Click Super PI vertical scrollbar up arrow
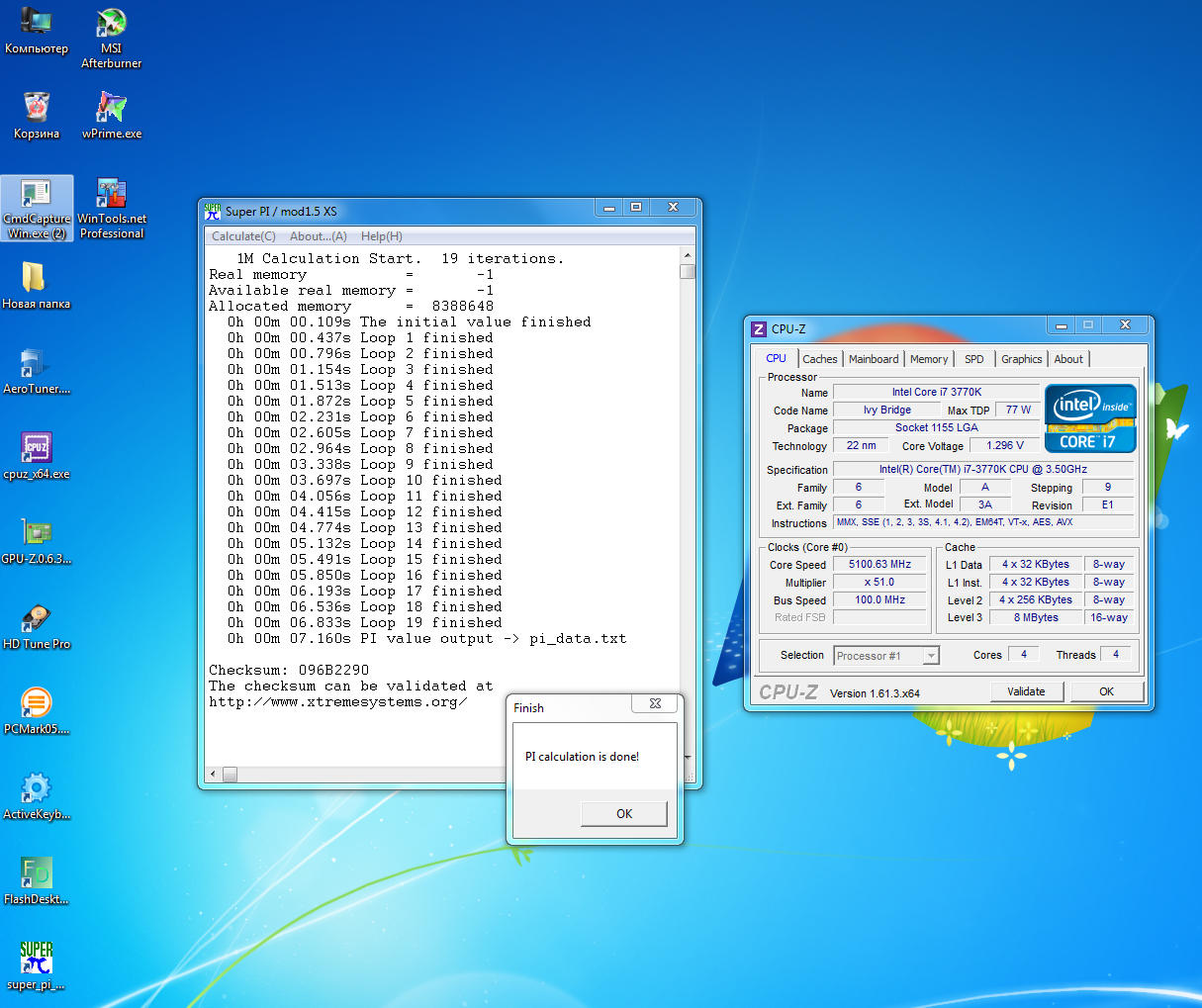This screenshot has height=1008, width=1202. point(688,256)
